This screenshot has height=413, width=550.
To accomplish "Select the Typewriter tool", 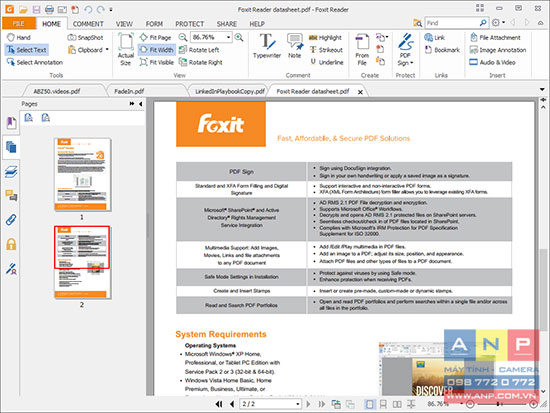I will coord(267,46).
